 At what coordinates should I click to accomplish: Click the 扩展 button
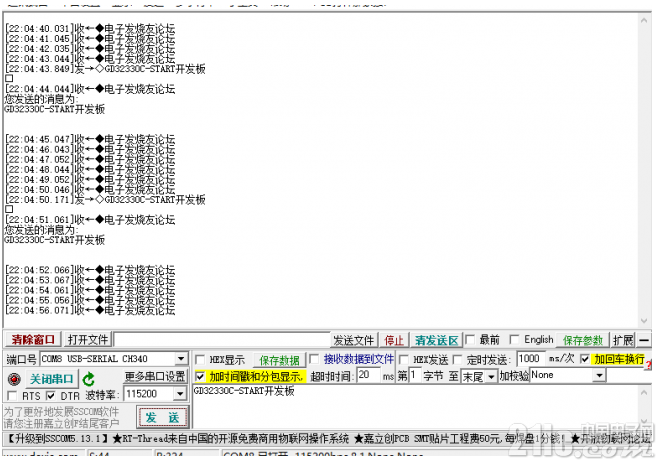click(x=623, y=340)
